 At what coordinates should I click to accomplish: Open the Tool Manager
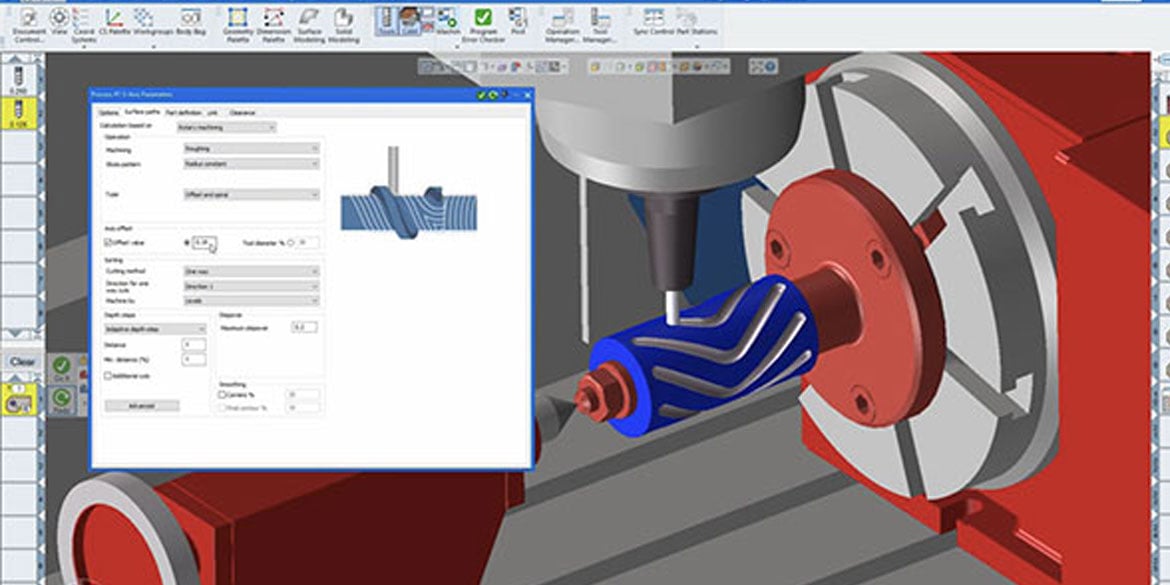click(599, 24)
